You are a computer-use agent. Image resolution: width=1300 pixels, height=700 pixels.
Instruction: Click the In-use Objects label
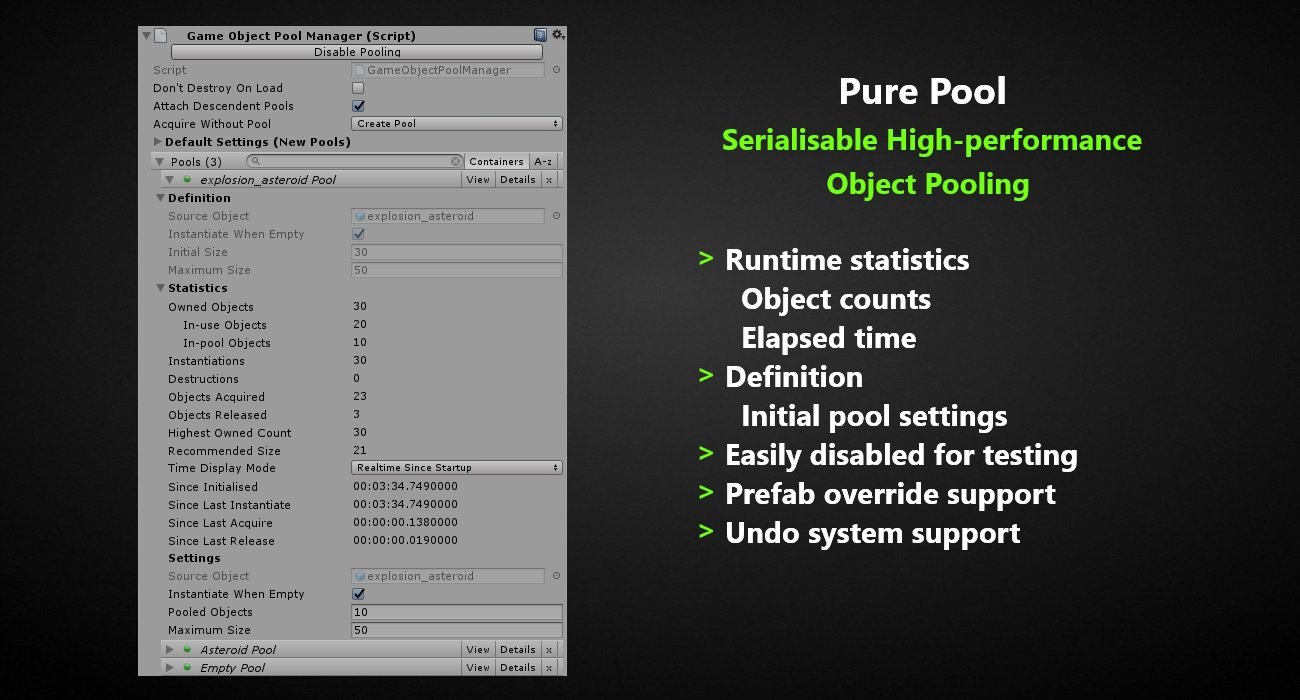(225, 325)
